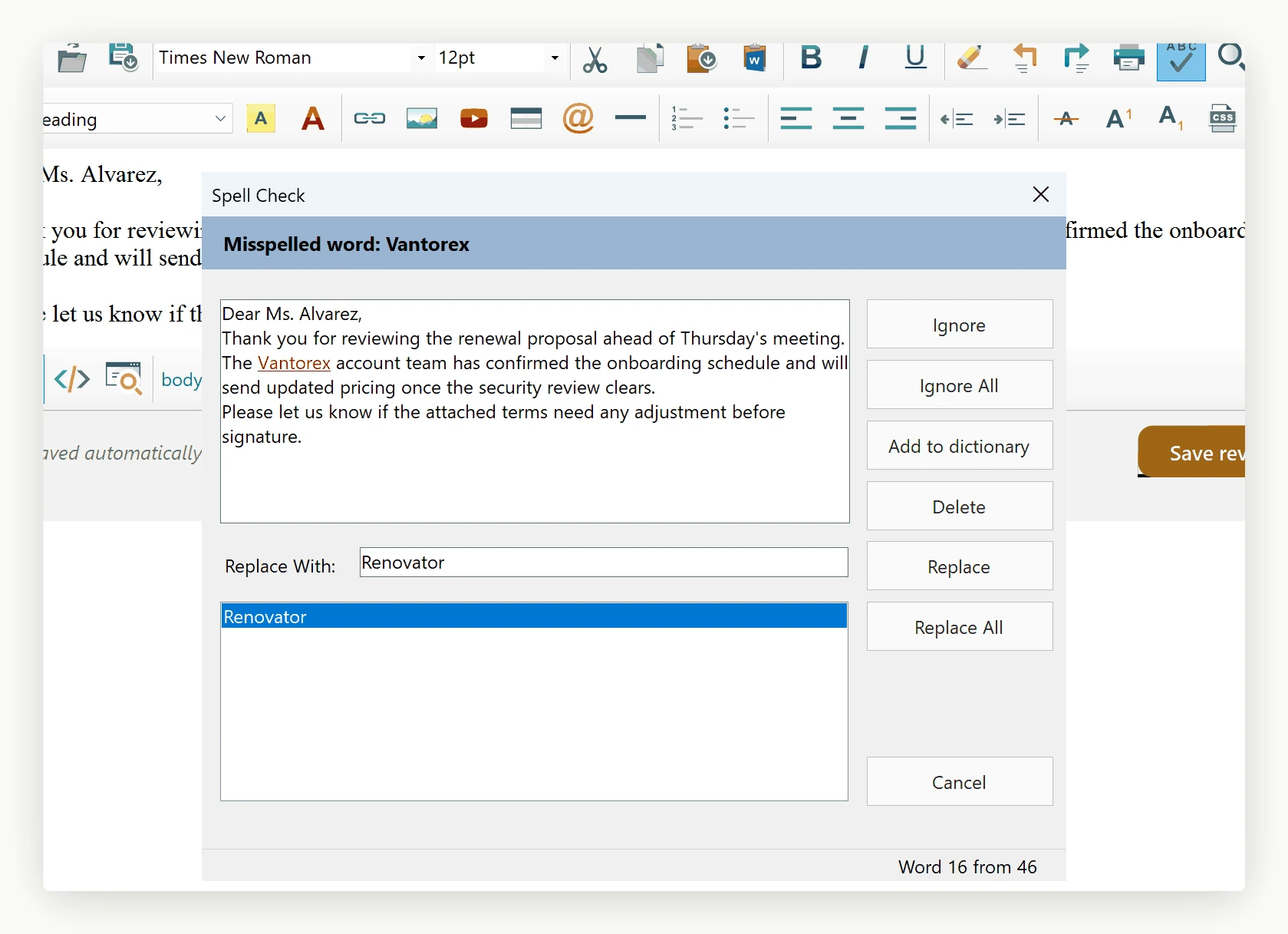Pick the red font color
The image size is (1288, 934).
pyautogui.click(x=313, y=119)
